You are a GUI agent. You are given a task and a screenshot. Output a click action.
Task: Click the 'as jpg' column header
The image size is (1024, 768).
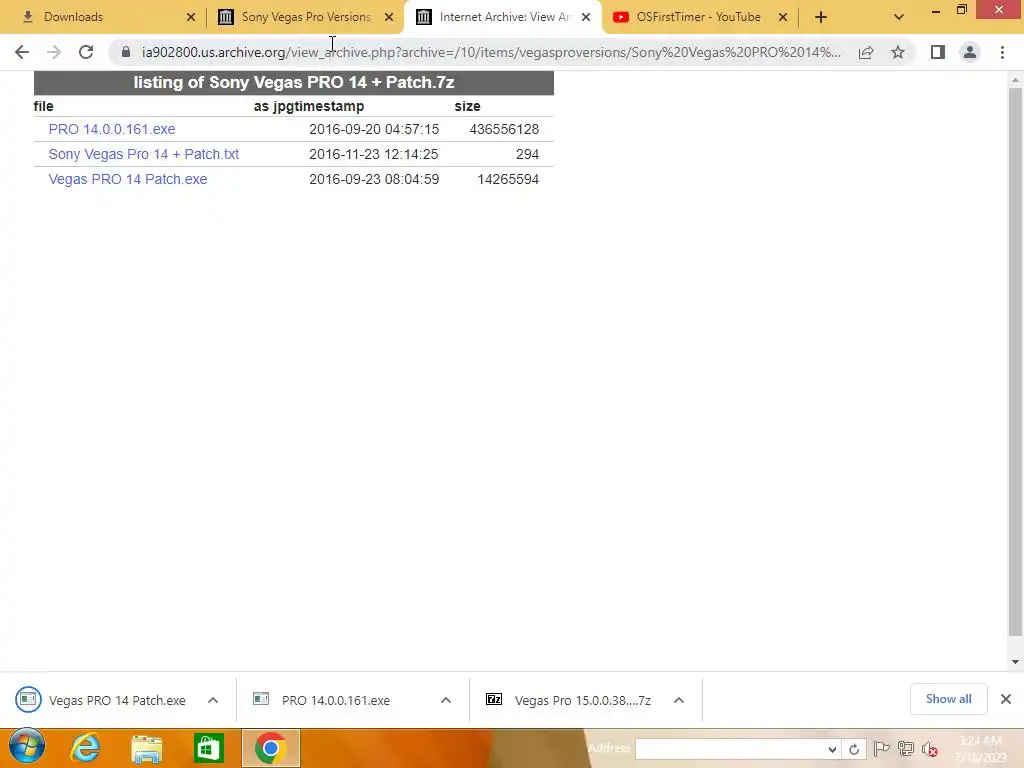point(263,106)
